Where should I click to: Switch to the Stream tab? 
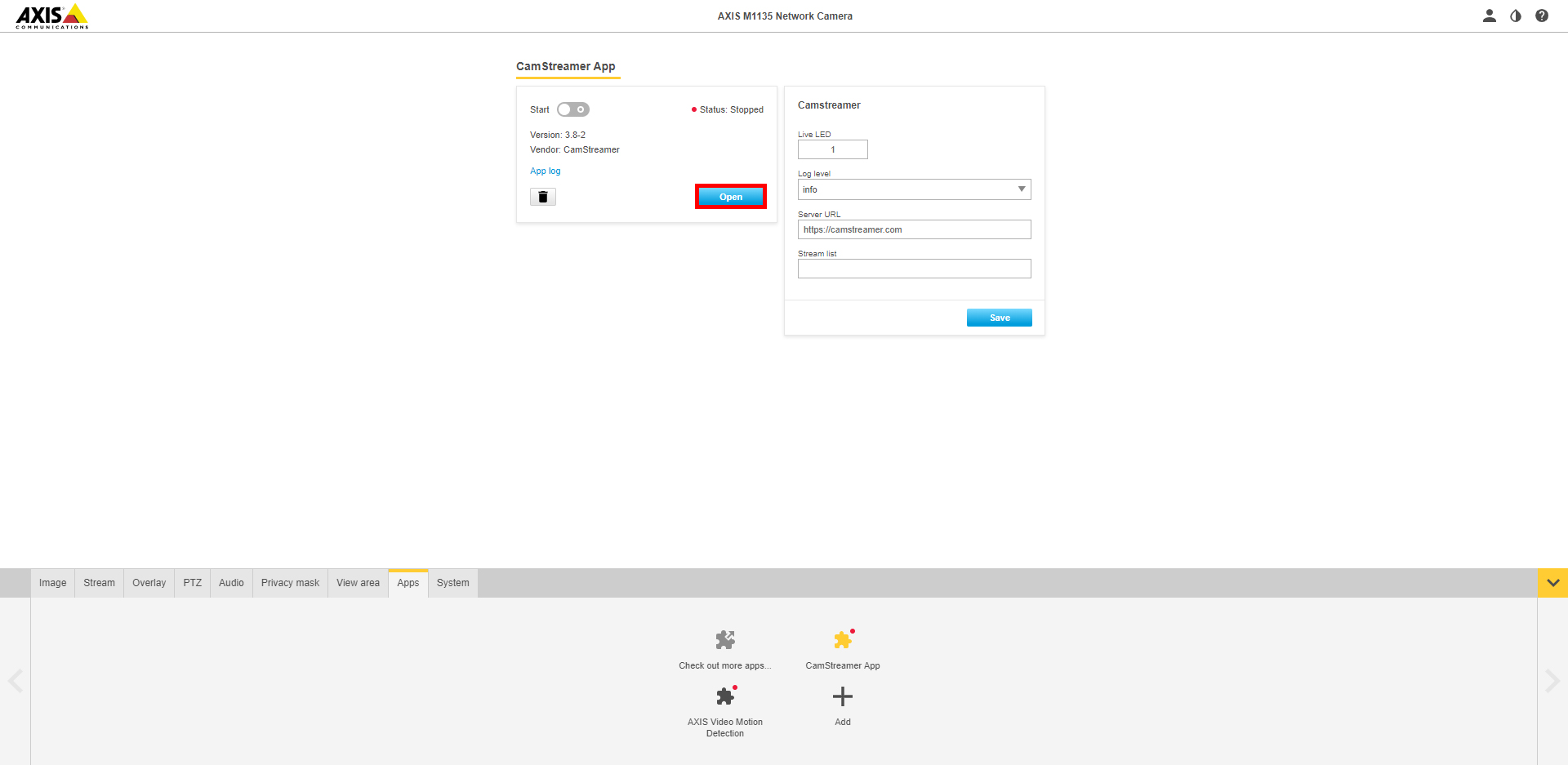coord(99,583)
